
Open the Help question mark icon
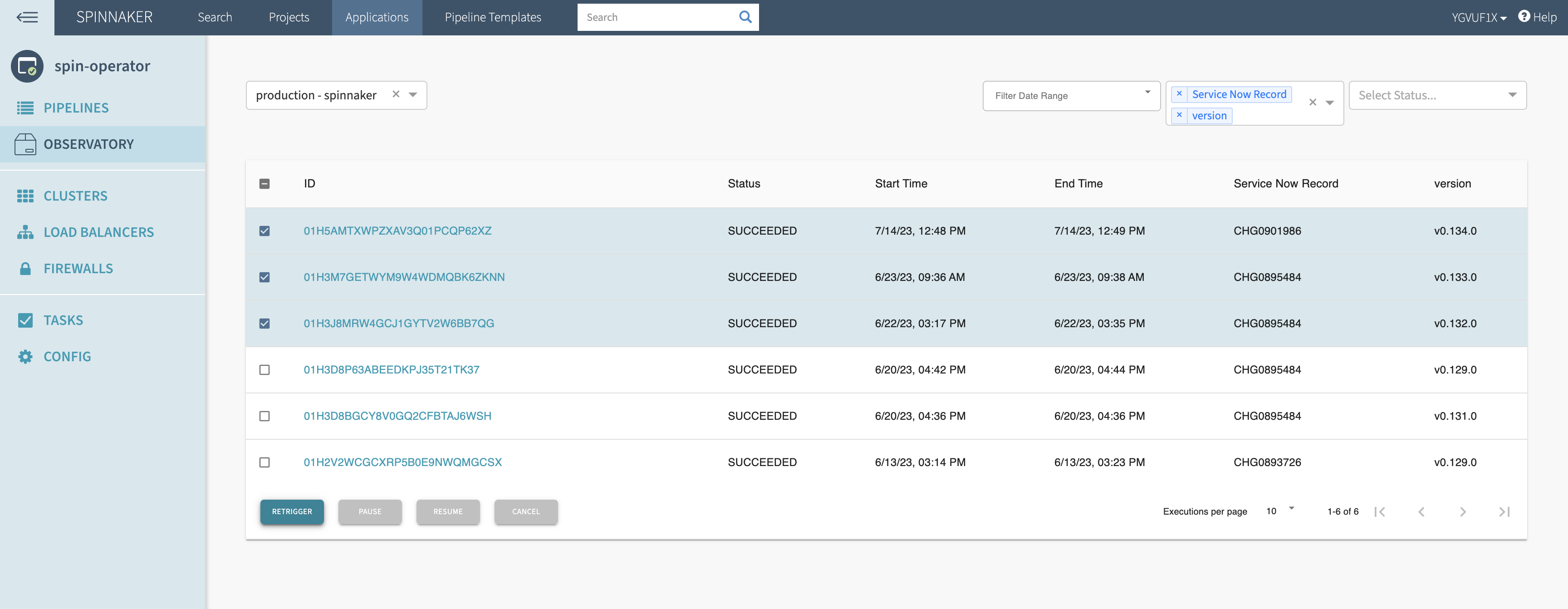click(x=1524, y=16)
